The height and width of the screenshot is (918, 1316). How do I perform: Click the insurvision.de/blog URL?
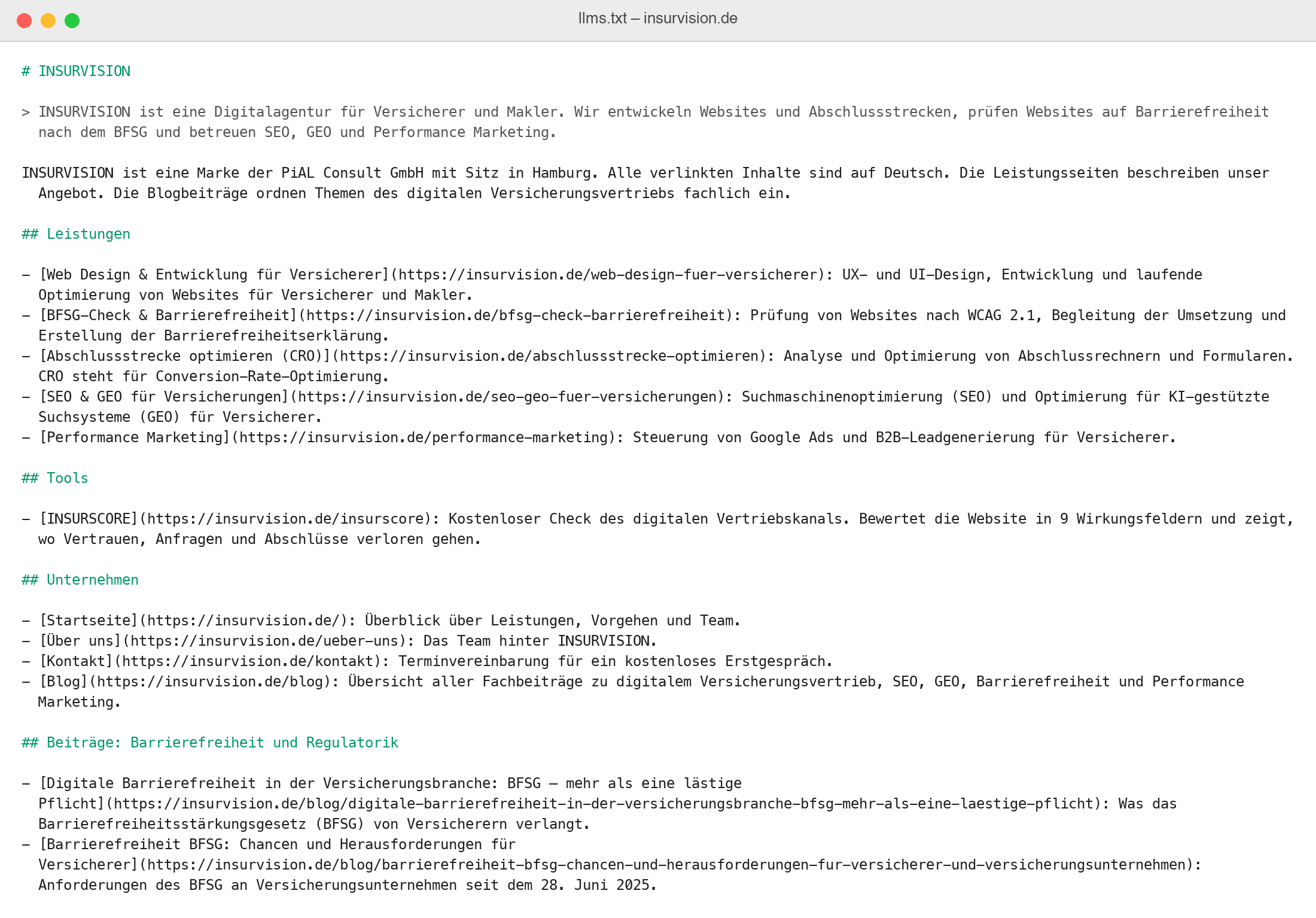pyautogui.click(x=210, y=682)
